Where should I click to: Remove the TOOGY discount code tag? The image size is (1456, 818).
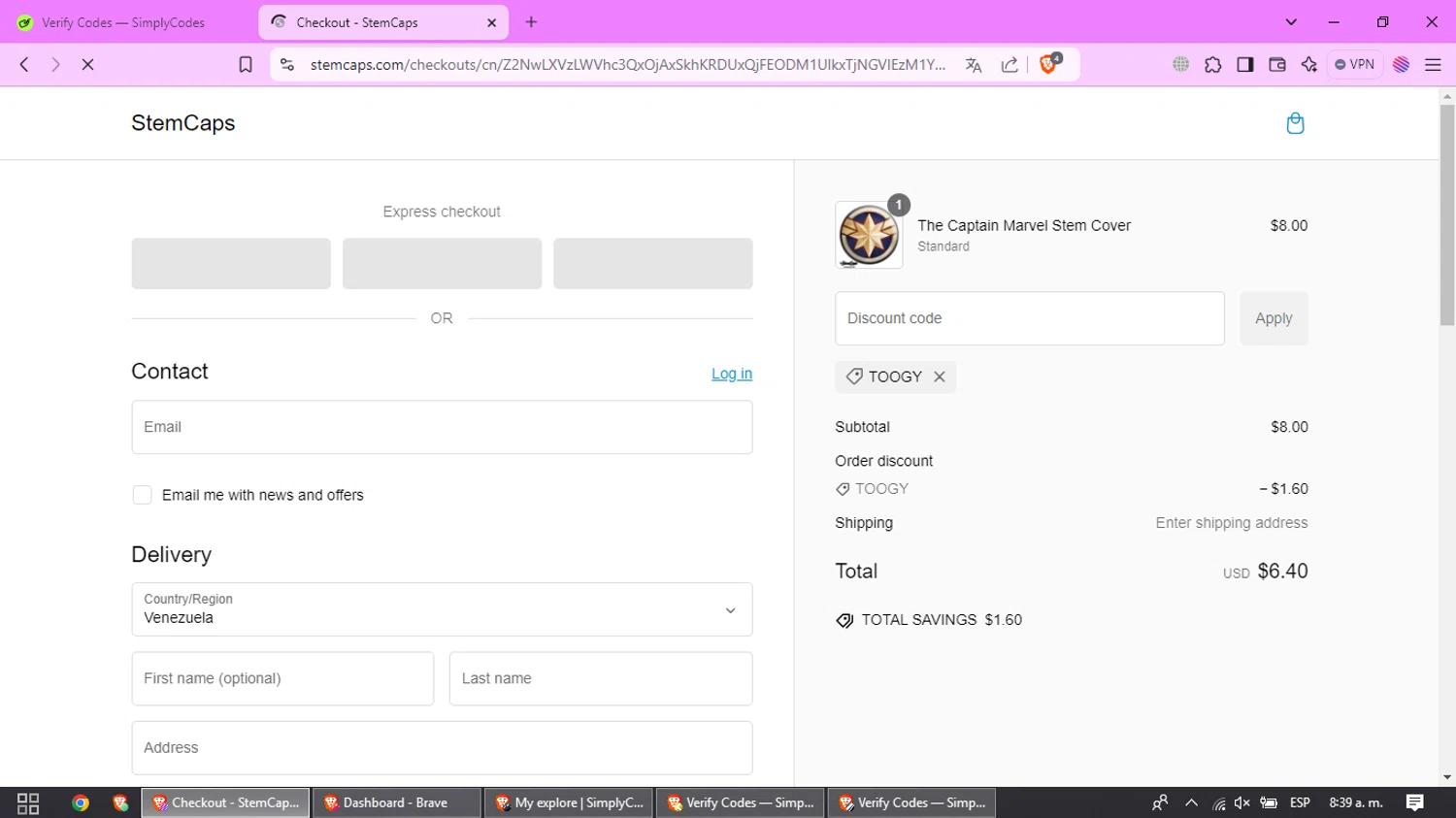point(940,376)
